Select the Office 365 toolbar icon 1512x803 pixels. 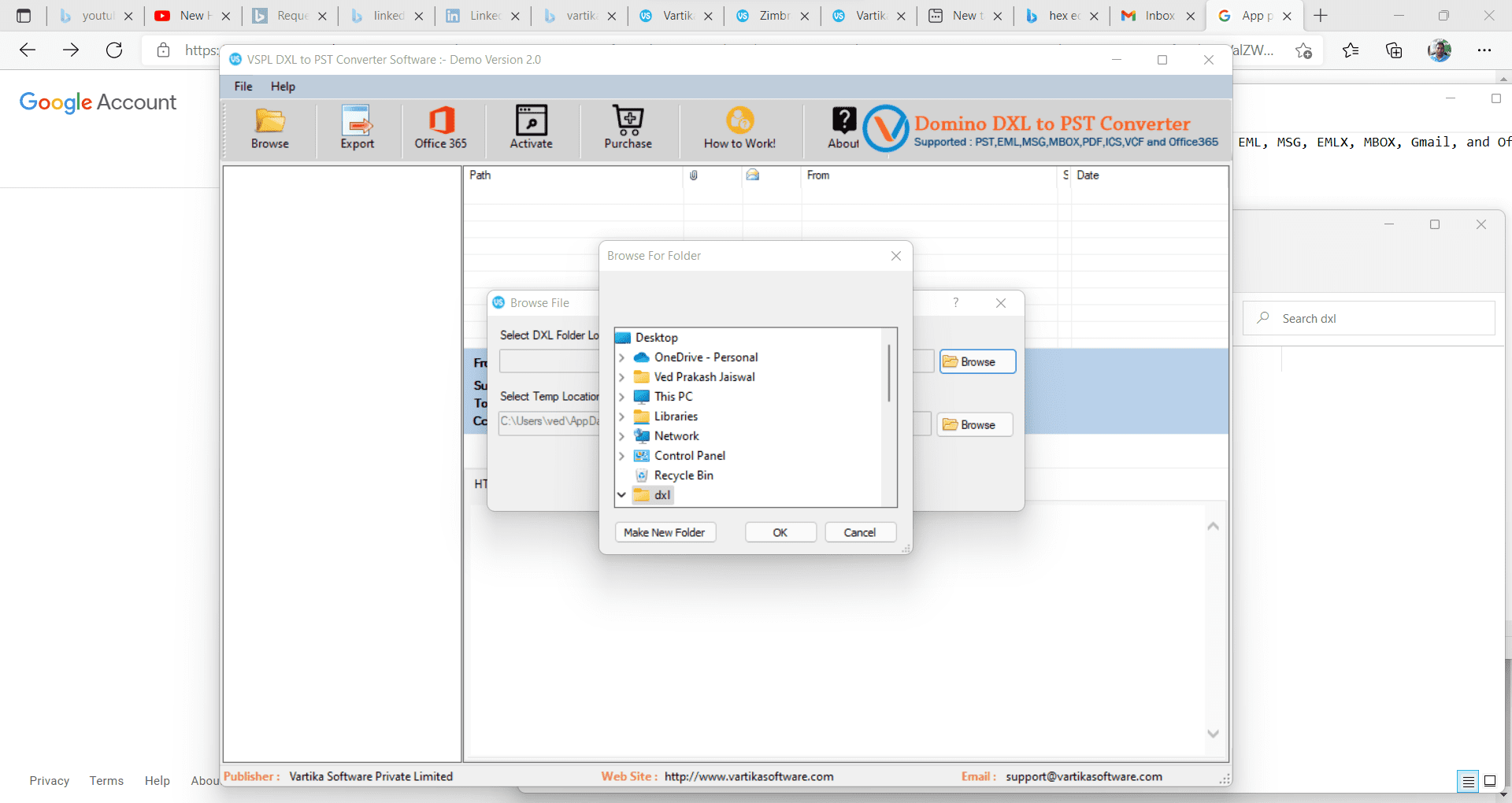pos(441,128)
